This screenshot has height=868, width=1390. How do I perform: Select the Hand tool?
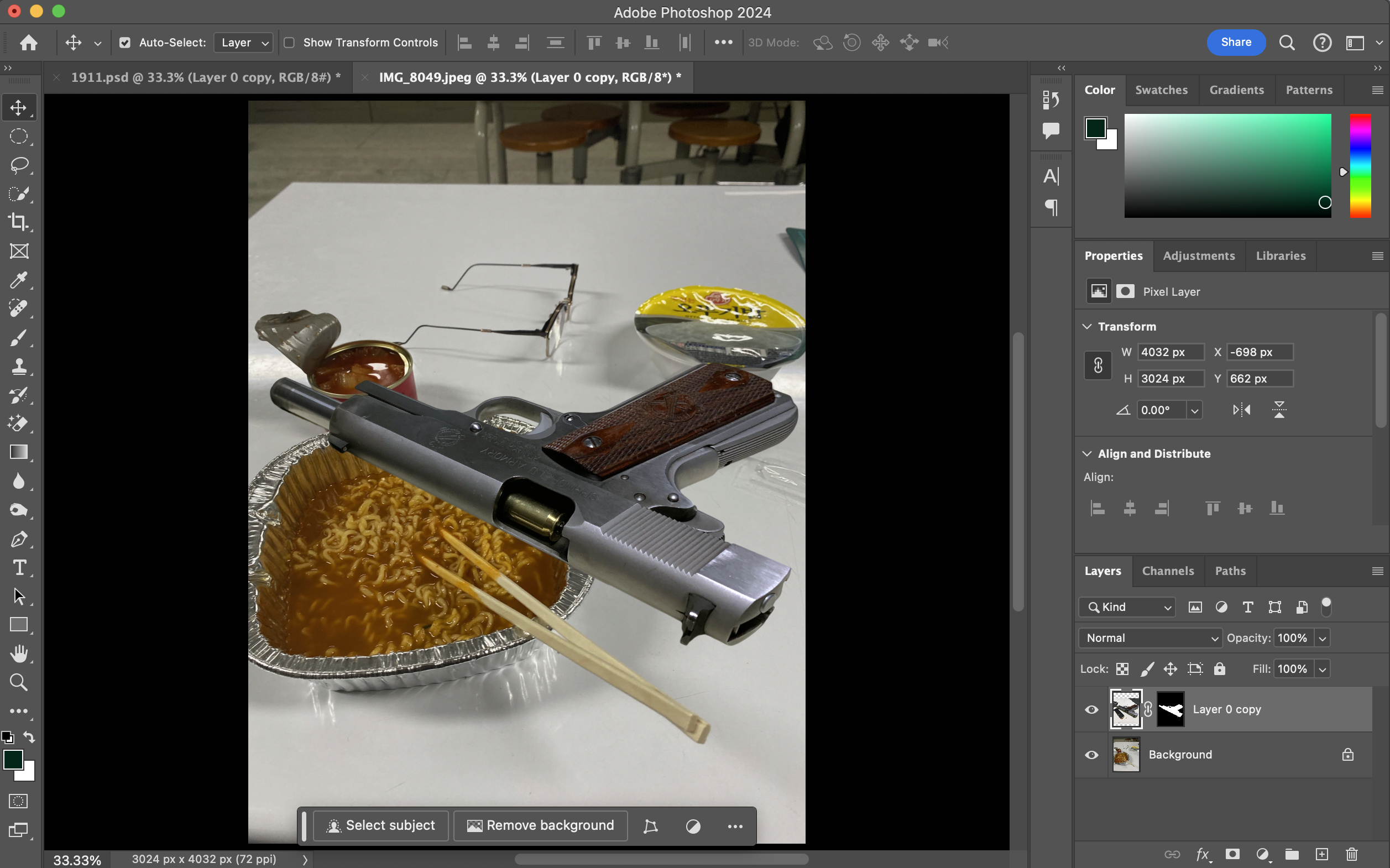18,653
